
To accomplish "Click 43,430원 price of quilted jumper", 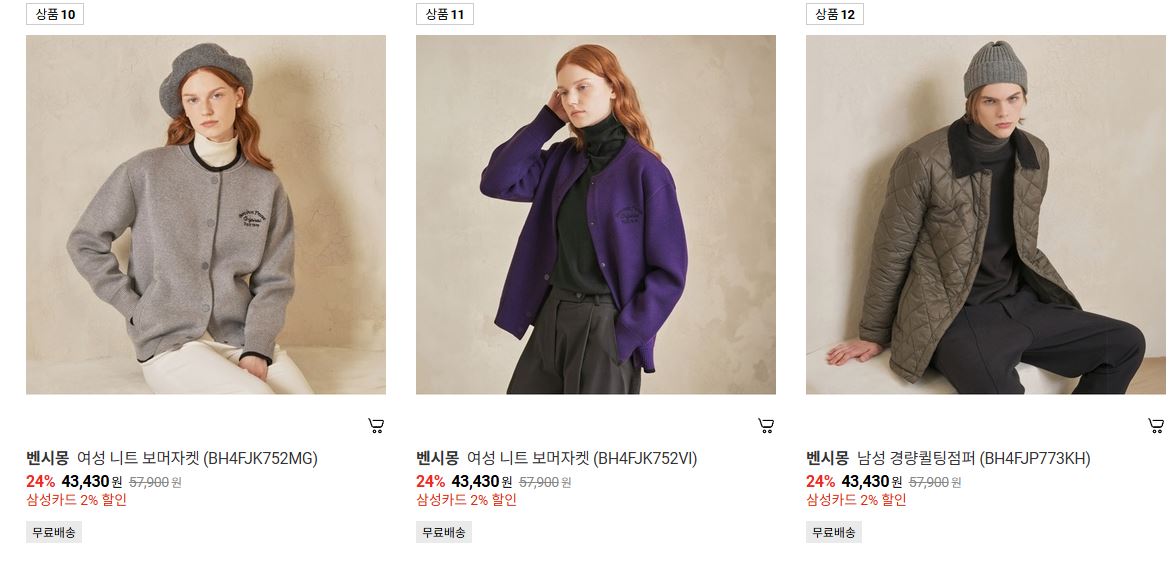I will 872,482.
